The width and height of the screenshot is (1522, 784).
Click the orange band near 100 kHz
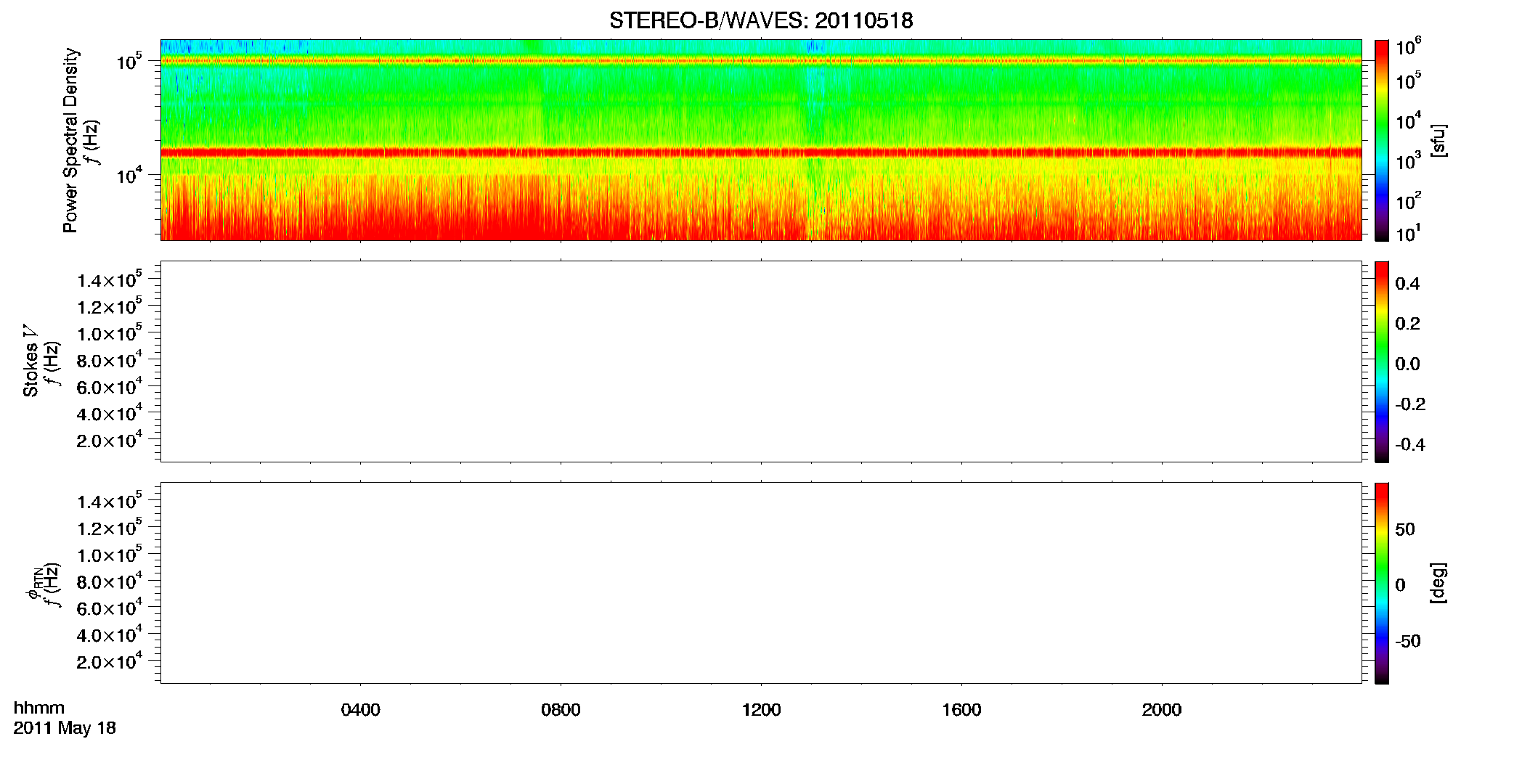point(761,62)
